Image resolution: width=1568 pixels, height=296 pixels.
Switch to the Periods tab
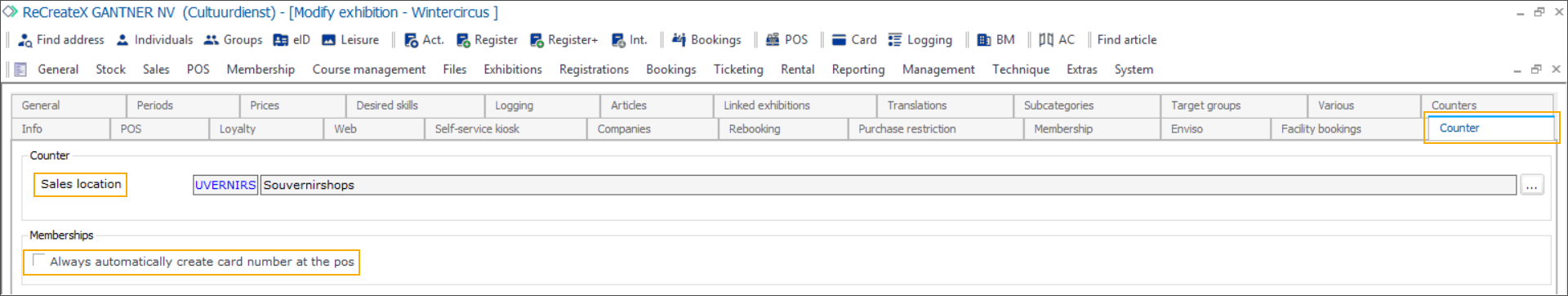click(183, 105)
